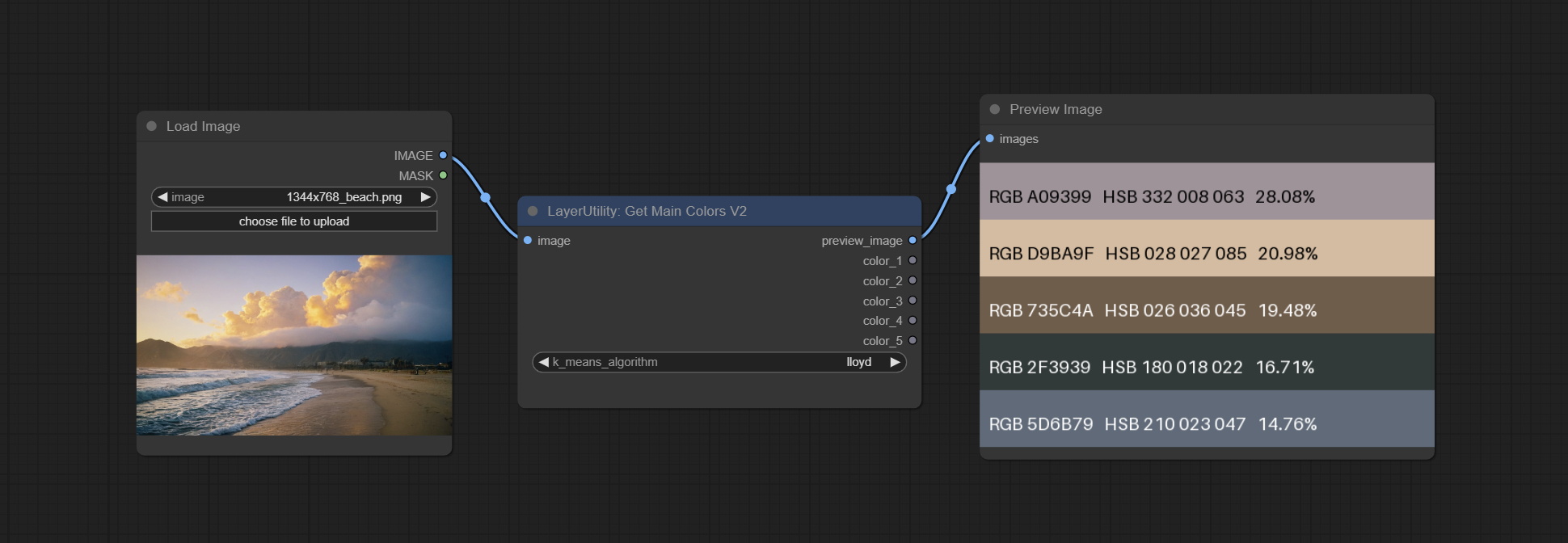
Task: Click the 'choose file to upload' button
Action: 294,221
